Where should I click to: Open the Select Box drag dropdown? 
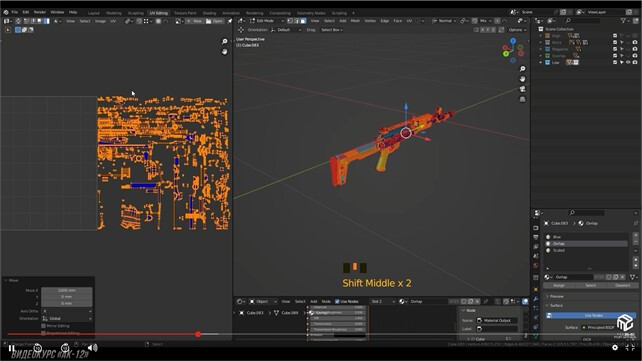[331, 30]
